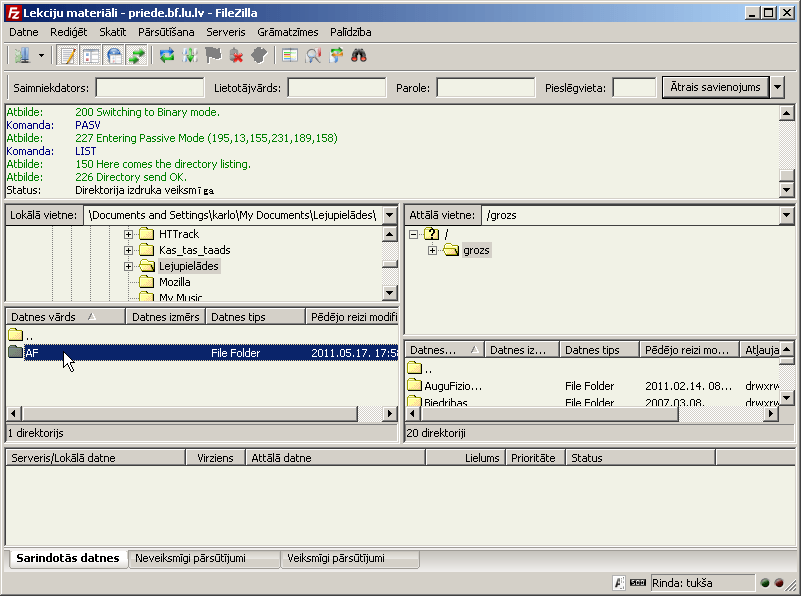The width and height of the screenshot is (801, 596).
Task: Click the encryption info icon in status bar
Action: click(x=619, y=583)
